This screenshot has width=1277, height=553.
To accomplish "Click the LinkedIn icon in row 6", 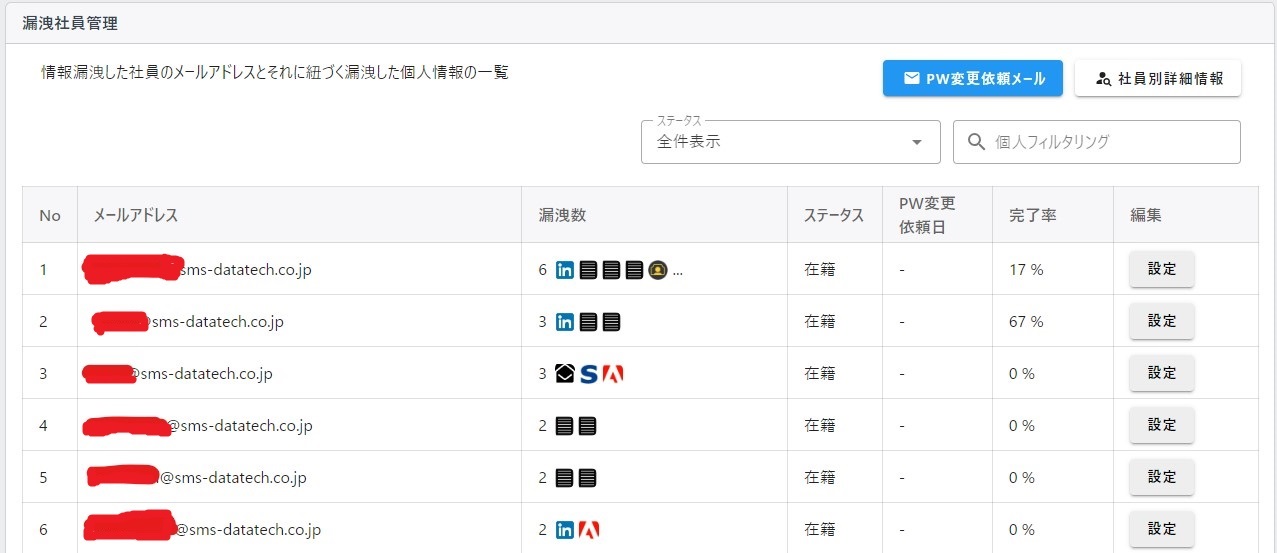I will click(x=565, y=530).
